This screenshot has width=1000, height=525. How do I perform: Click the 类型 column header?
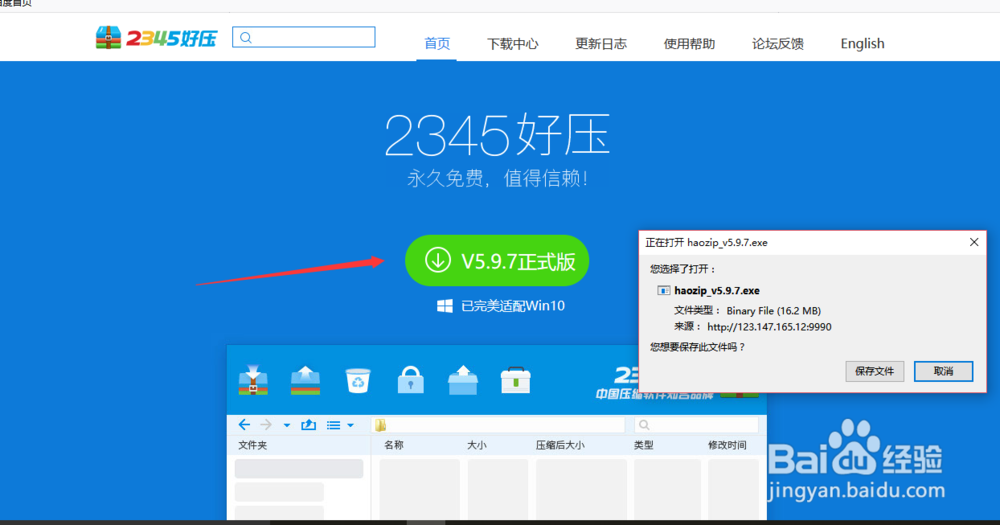tap(643, 445)
